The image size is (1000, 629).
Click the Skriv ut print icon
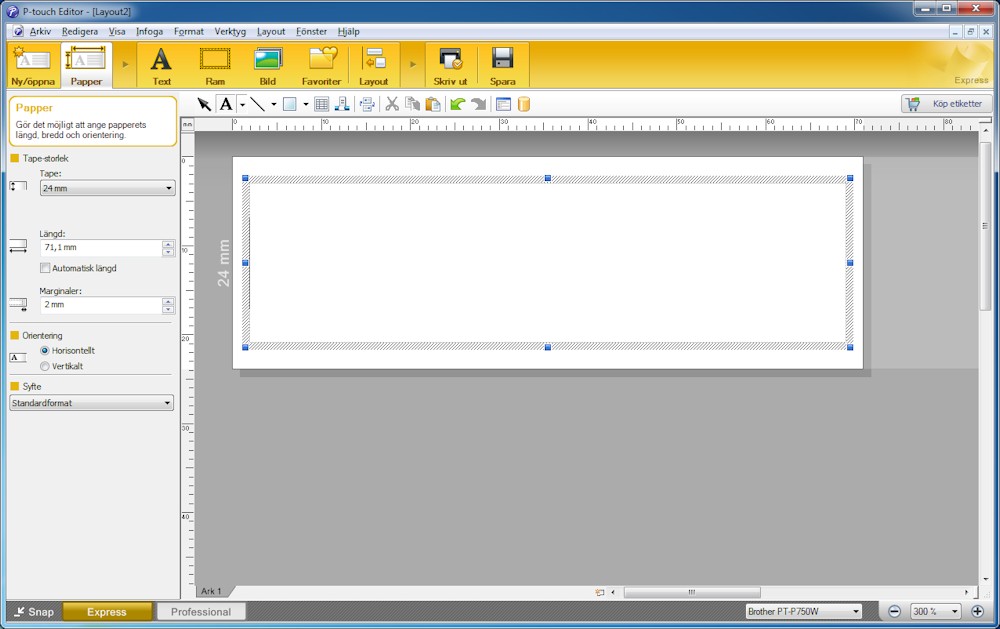pos(450,65)
